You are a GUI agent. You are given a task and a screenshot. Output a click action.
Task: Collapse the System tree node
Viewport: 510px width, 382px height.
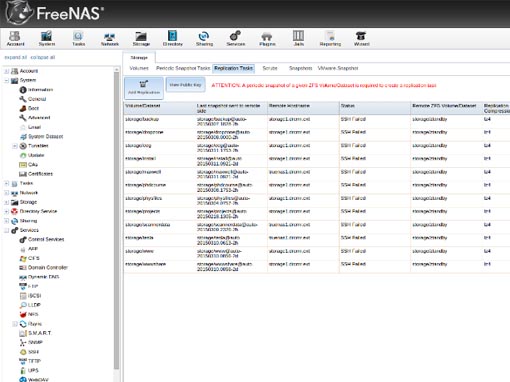click(x=7, y=80)
